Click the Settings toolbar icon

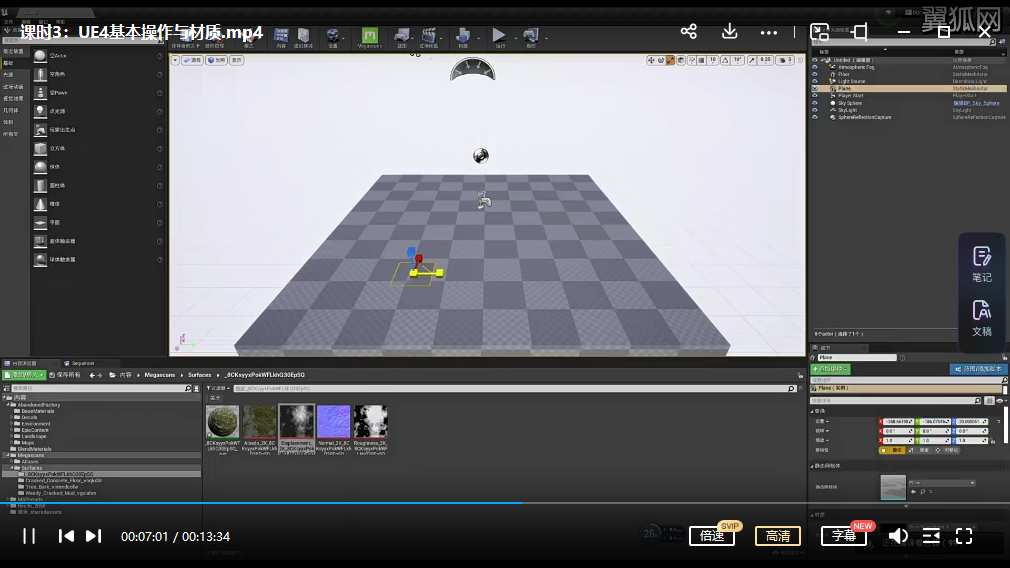tap(333, 37)
